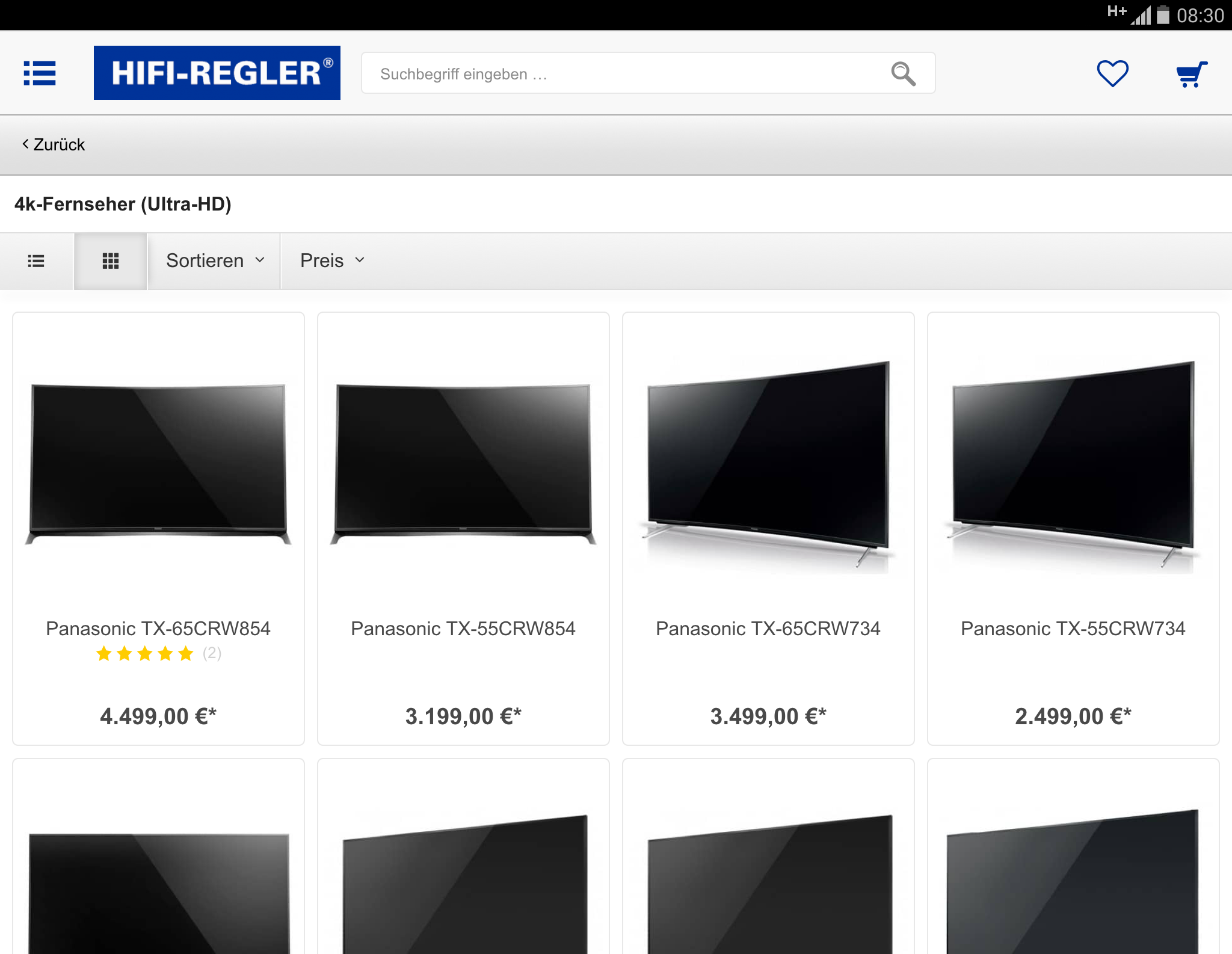Image resolution: width=1232 pixels, height=954 pixels.
Task: Click the HIFI-REGLER logo
Action: click(217, 73)
